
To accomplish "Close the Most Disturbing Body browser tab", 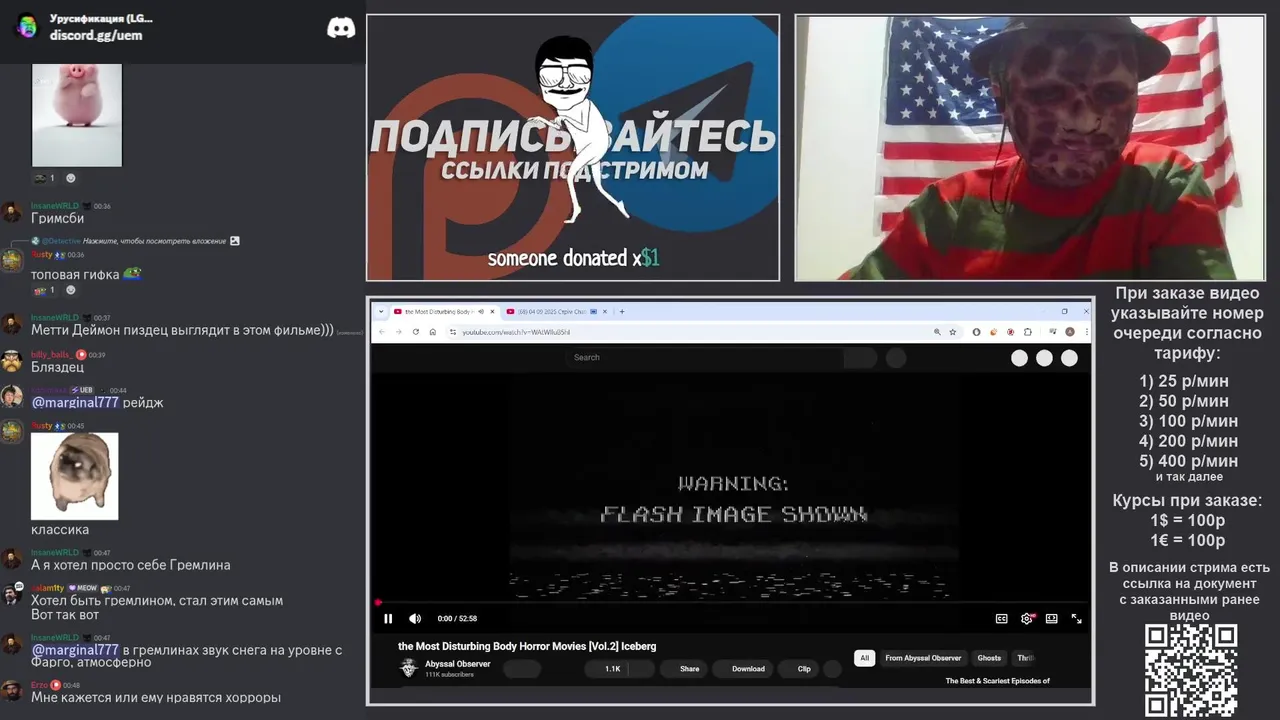I will pyautogui.click(x=492, y=311).
